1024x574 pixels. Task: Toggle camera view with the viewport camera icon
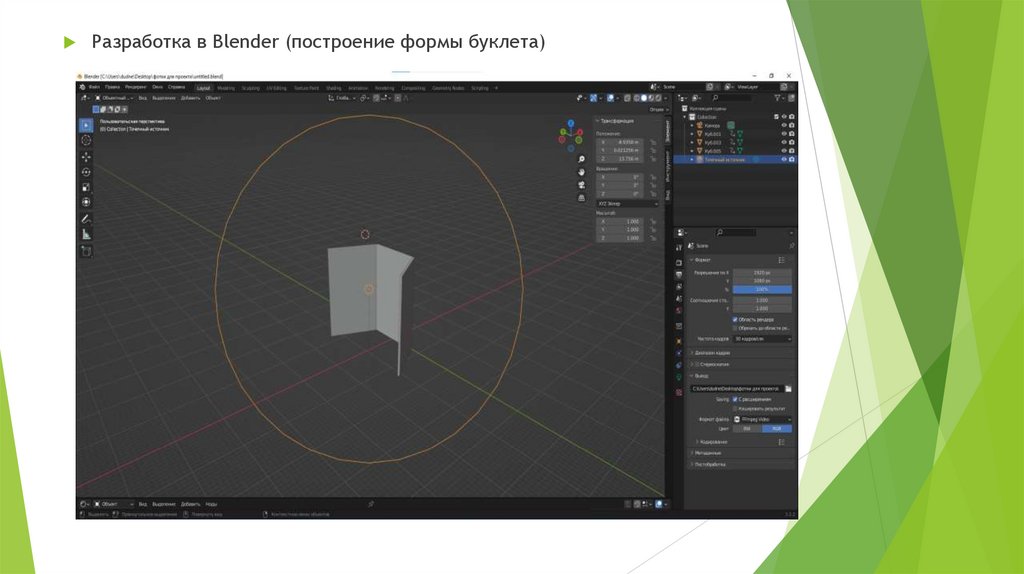coord(581,184)
